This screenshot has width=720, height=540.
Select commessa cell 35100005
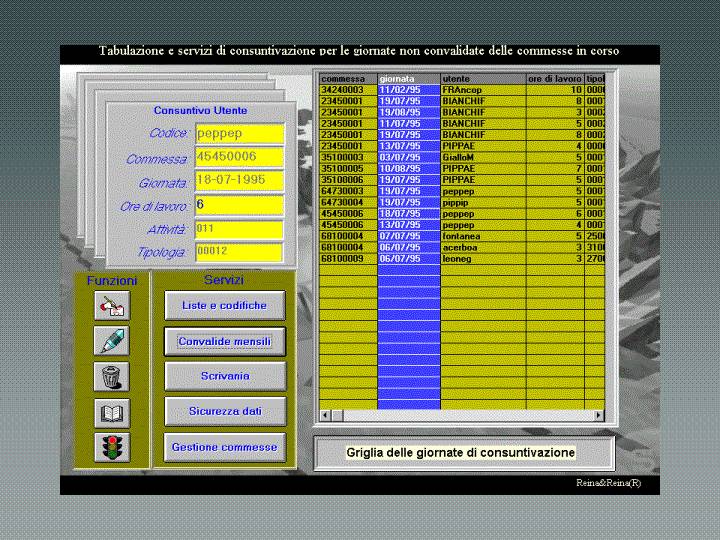(x=348, y=169)
